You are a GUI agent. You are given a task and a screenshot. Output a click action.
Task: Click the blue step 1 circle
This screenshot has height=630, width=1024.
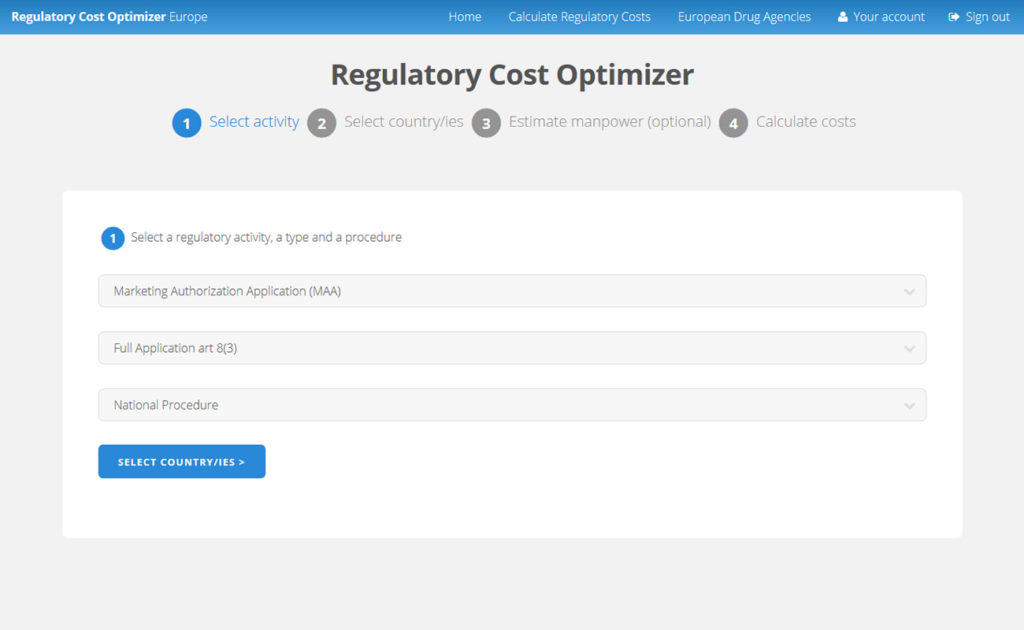pyautogui.click(x=187, y=122)
